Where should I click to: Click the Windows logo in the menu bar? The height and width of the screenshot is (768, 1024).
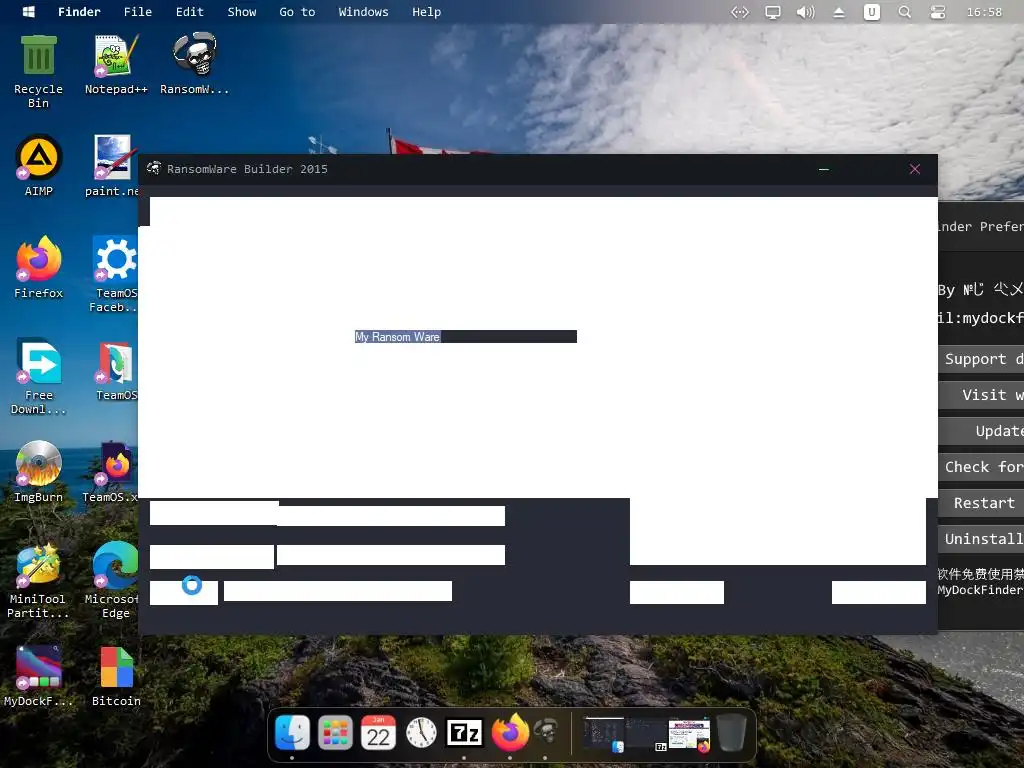point(28,12)
